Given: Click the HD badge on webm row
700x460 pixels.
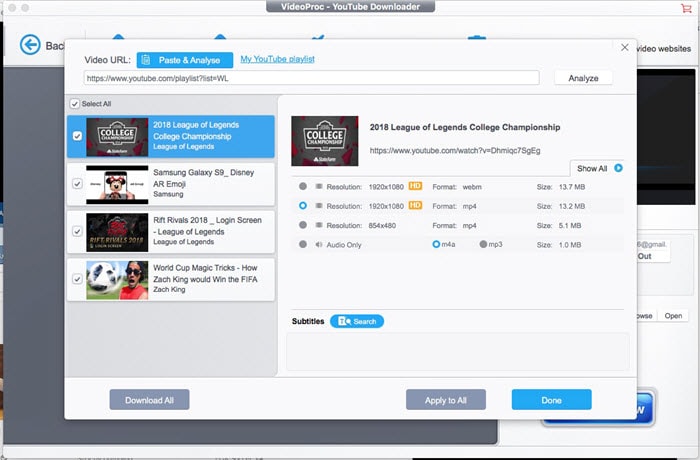Looking at the screenshot, I should pyautogui.click(x=415, y=186).
